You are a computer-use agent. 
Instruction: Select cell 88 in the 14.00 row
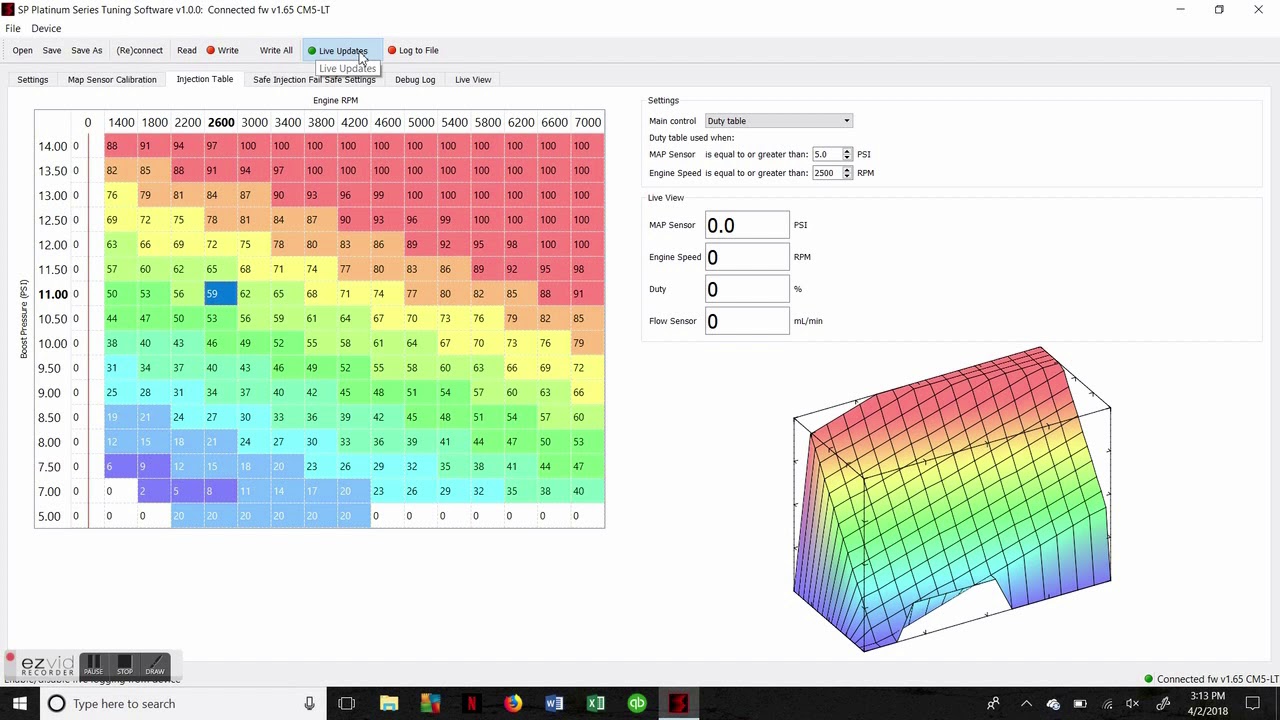(120, 146)
